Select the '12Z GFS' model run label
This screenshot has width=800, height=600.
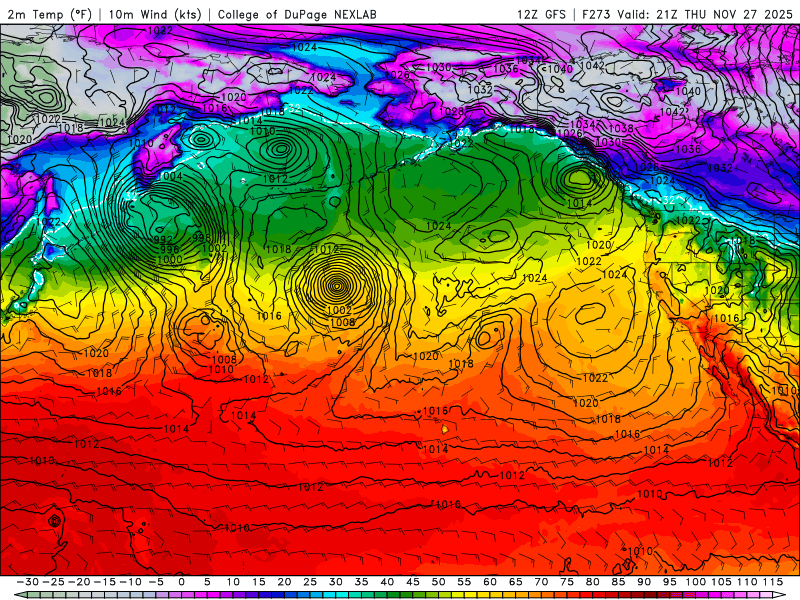pos(541,14)
